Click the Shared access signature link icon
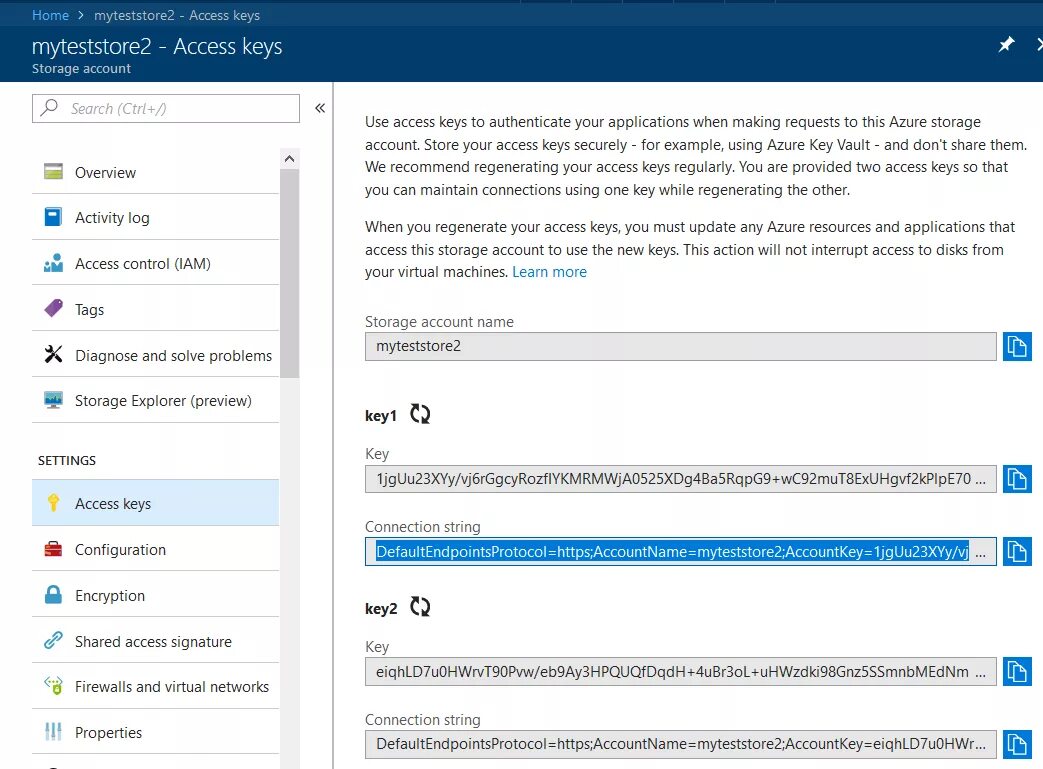The image size is (1043, 769). 53,641
